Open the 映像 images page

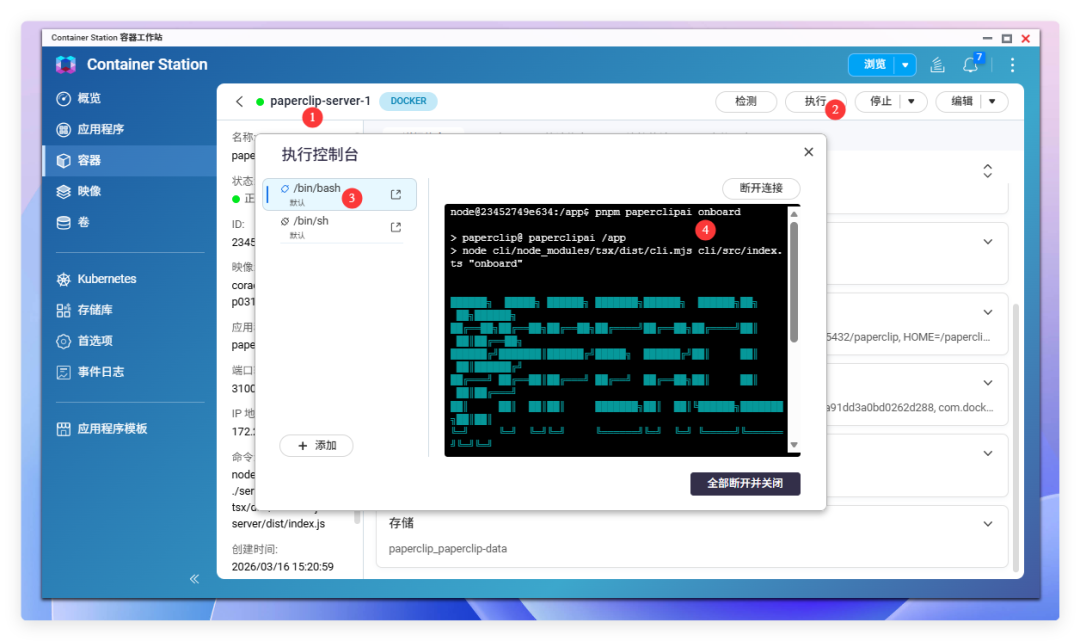tap(129, 191)
